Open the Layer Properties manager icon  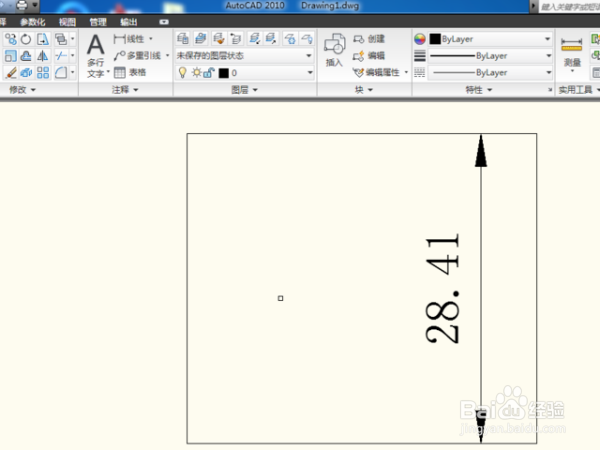point(183,39)
